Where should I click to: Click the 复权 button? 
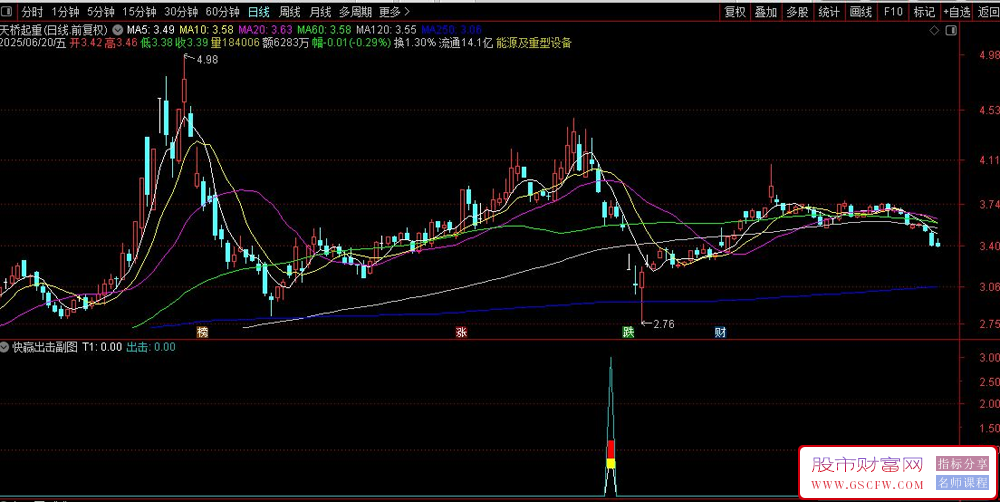coord(735,11)
